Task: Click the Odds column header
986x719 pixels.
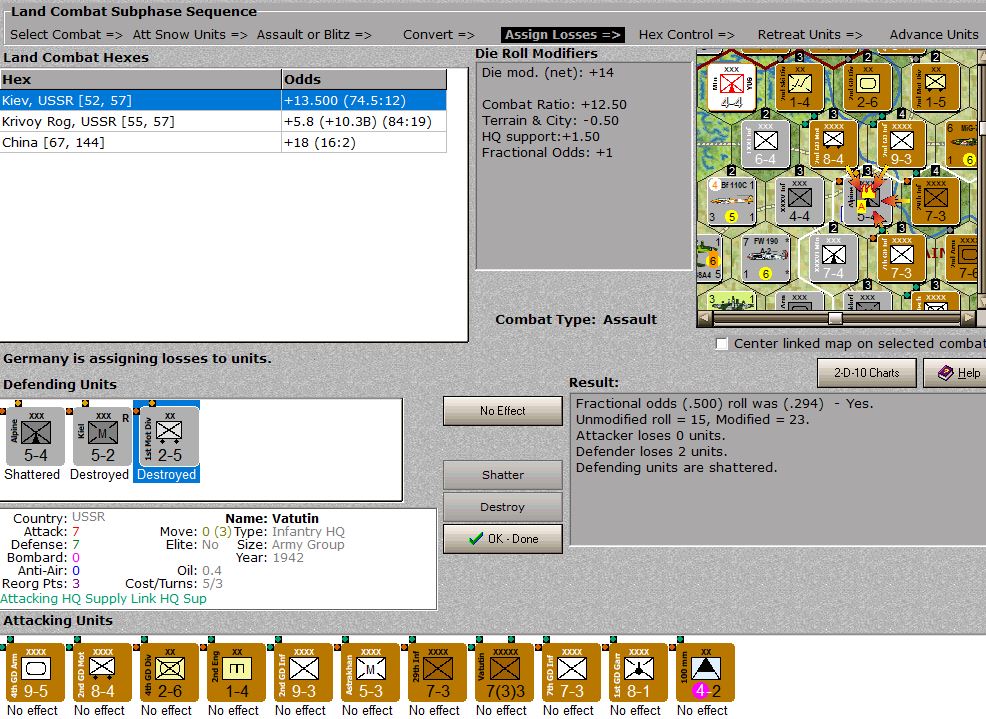Action: click(364, 79)
